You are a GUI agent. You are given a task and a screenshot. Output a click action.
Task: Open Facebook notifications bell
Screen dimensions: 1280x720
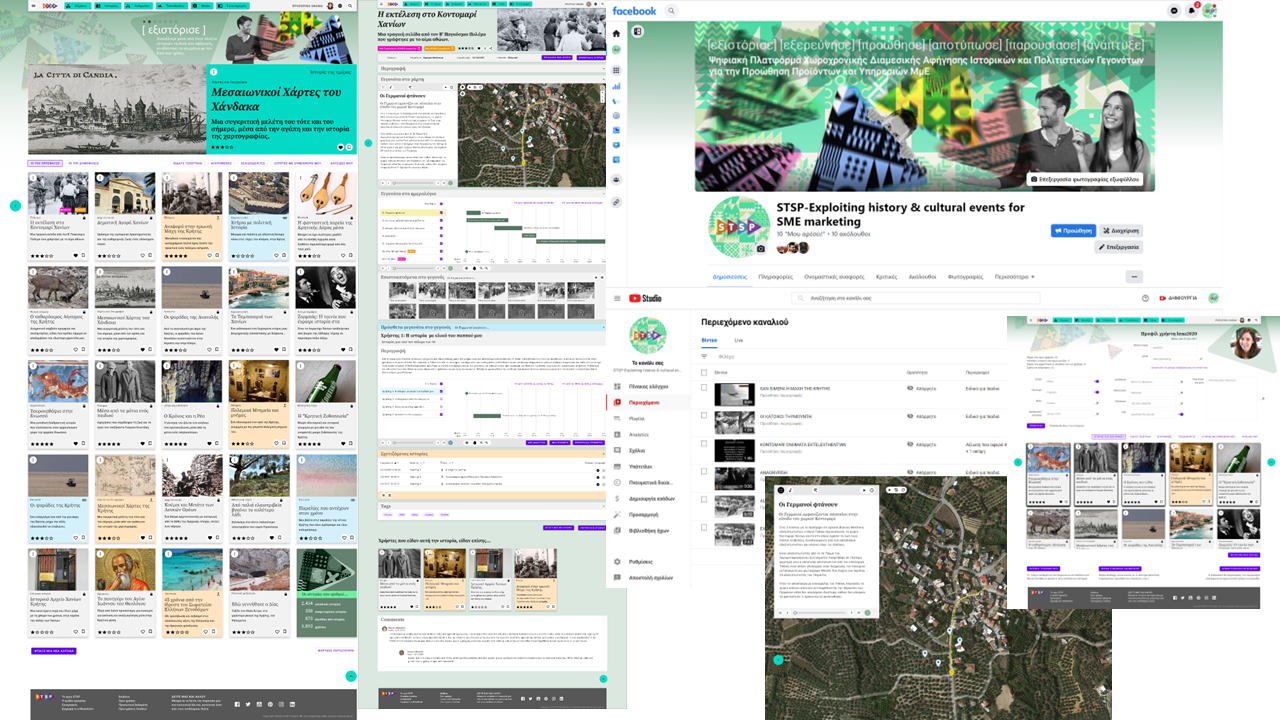point(1192,11)
